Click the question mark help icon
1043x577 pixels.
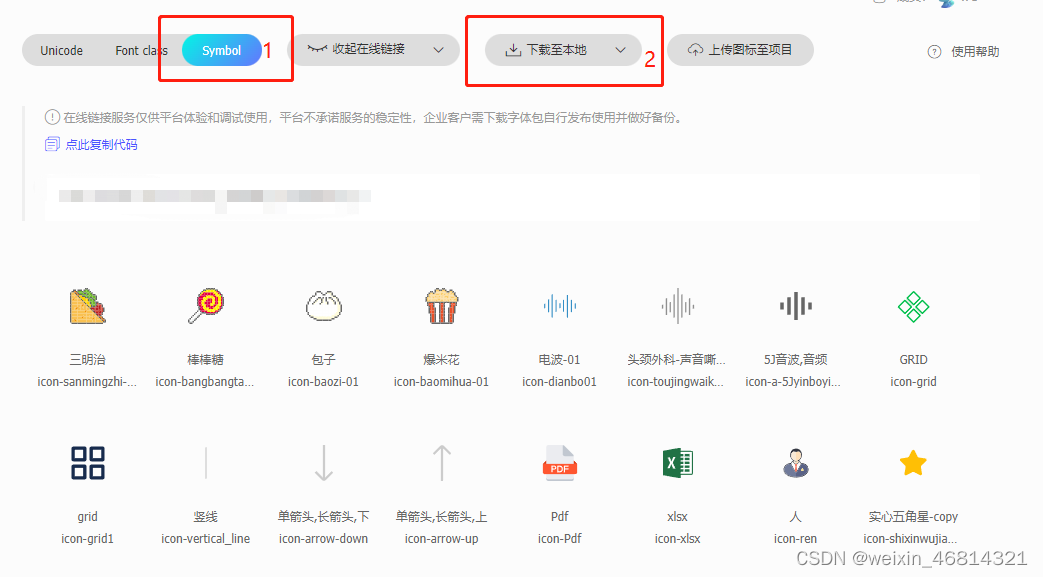click(x=935, y=52)
